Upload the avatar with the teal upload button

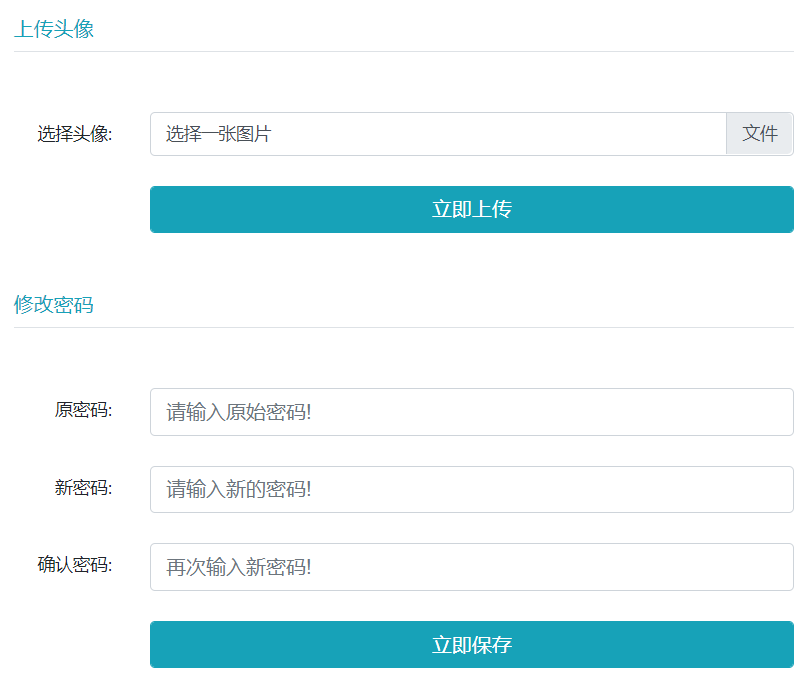(471, 209)
